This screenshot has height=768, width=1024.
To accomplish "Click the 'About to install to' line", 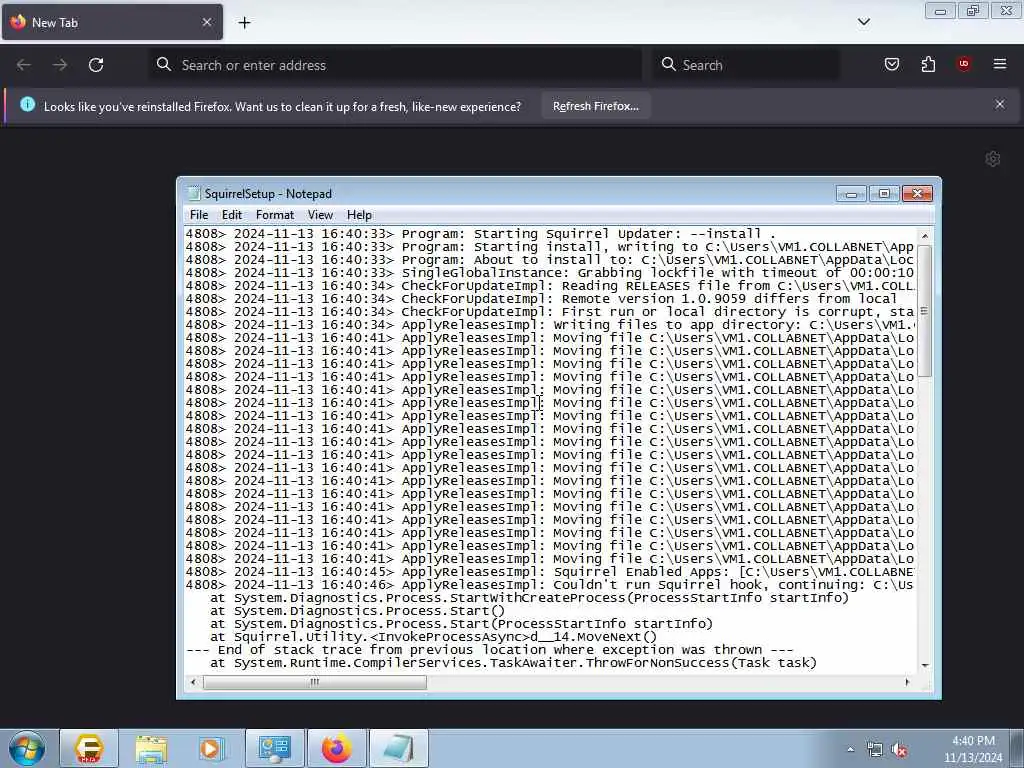I will pyautogui.click(x=550, y=260).
